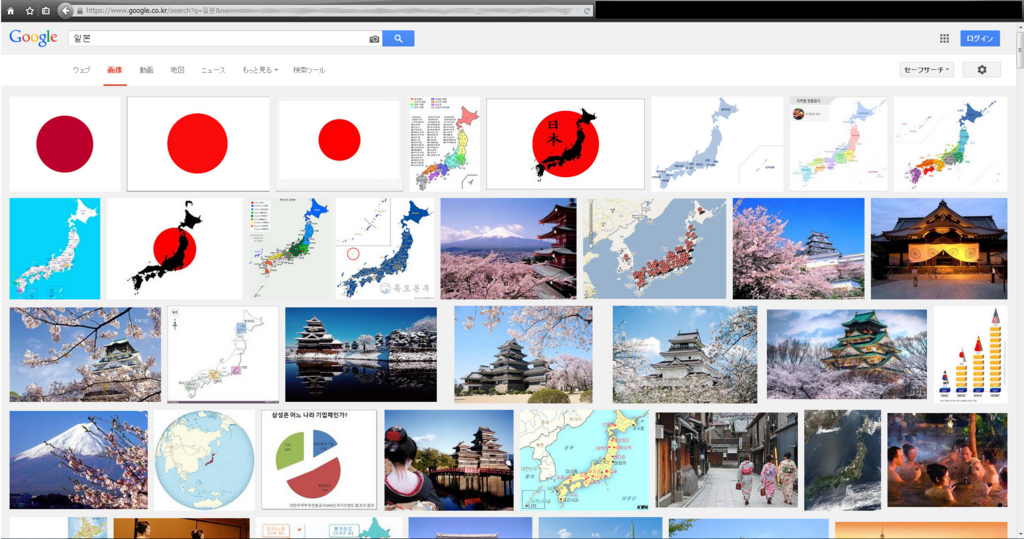Open the dark red circle flag thumbnail

[x=65, y=144]
